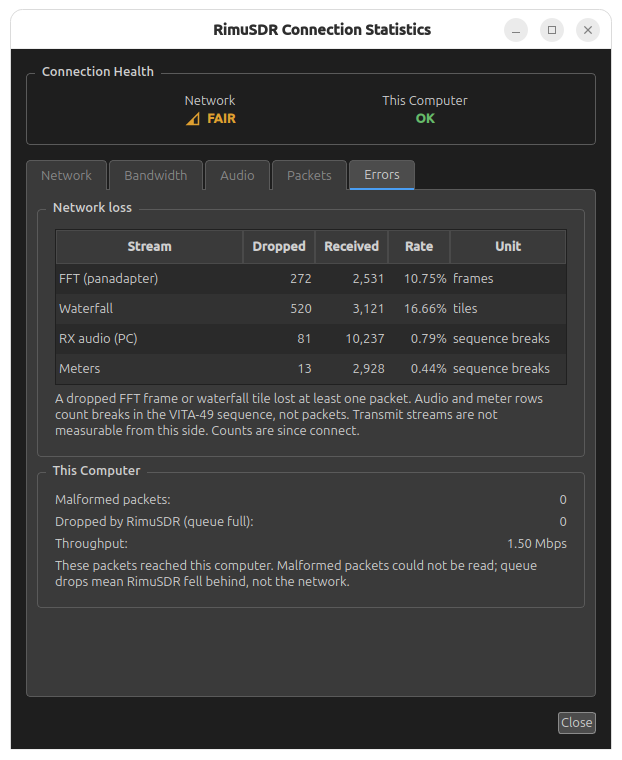This screenshot has height=760, width=622.
Task: Click the 'tiles' unit cell
Action: pyautogui.click(x=465, y=309)
